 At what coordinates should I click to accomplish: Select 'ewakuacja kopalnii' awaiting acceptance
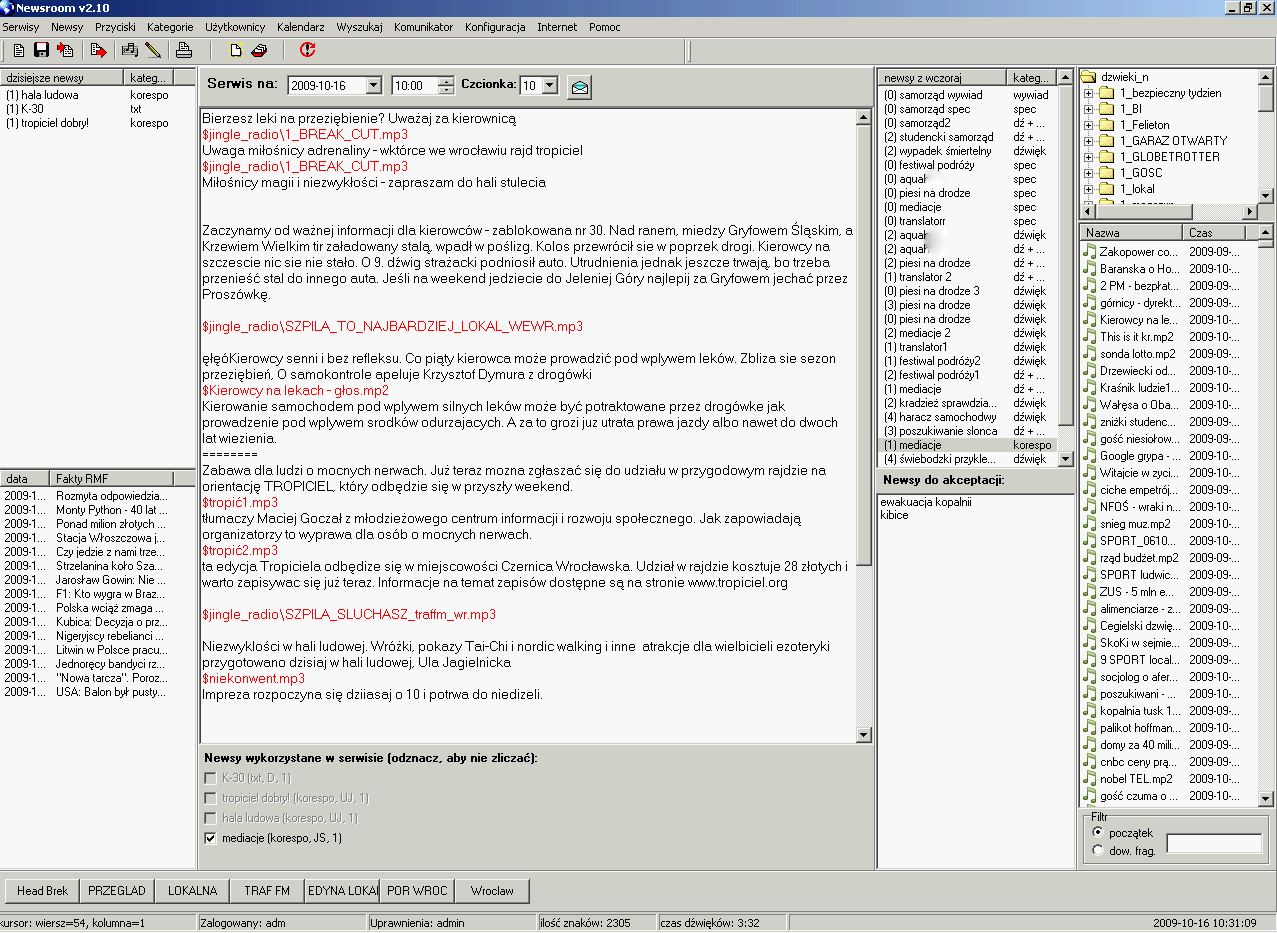pos(926,502)
